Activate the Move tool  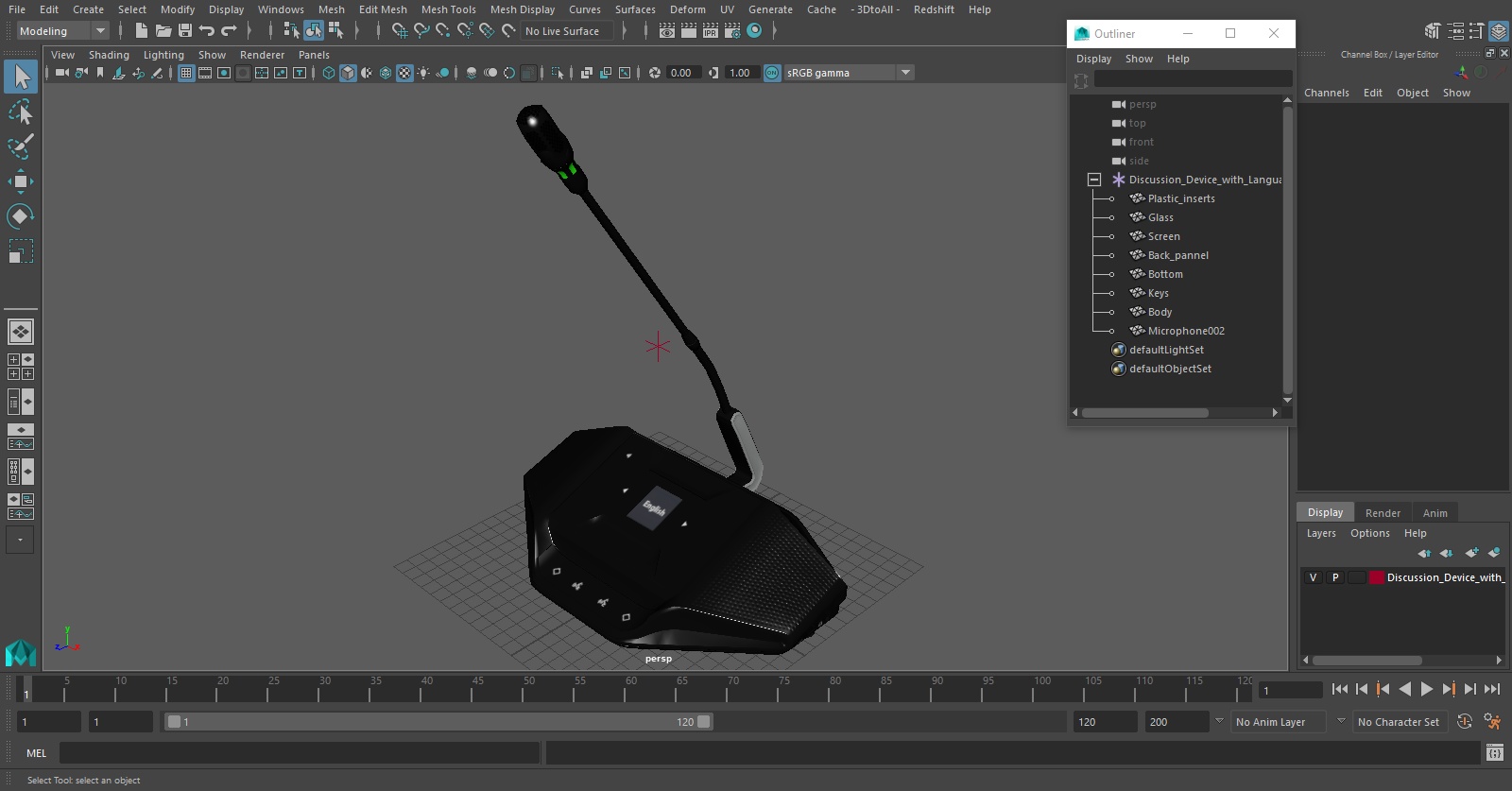tap(21, 181)
